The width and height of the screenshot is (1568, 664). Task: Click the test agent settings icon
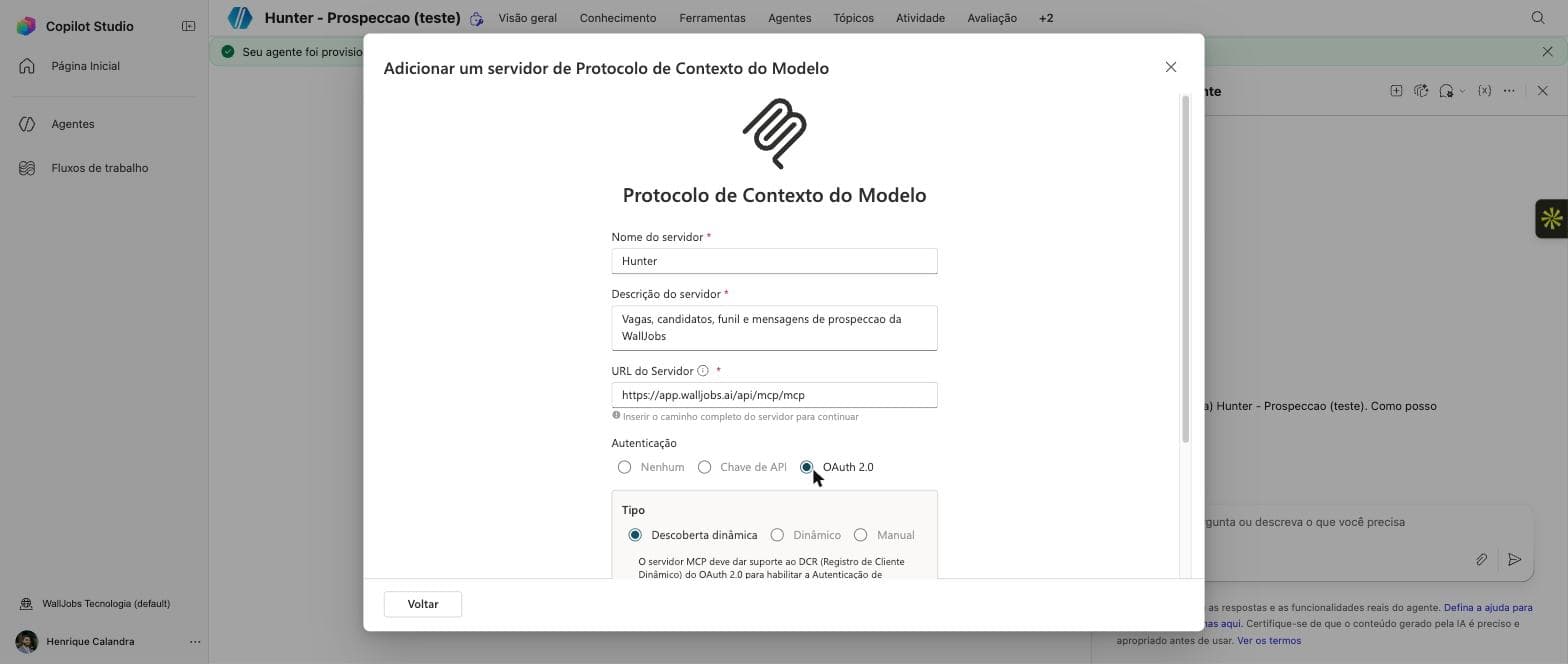(1446, 91)
